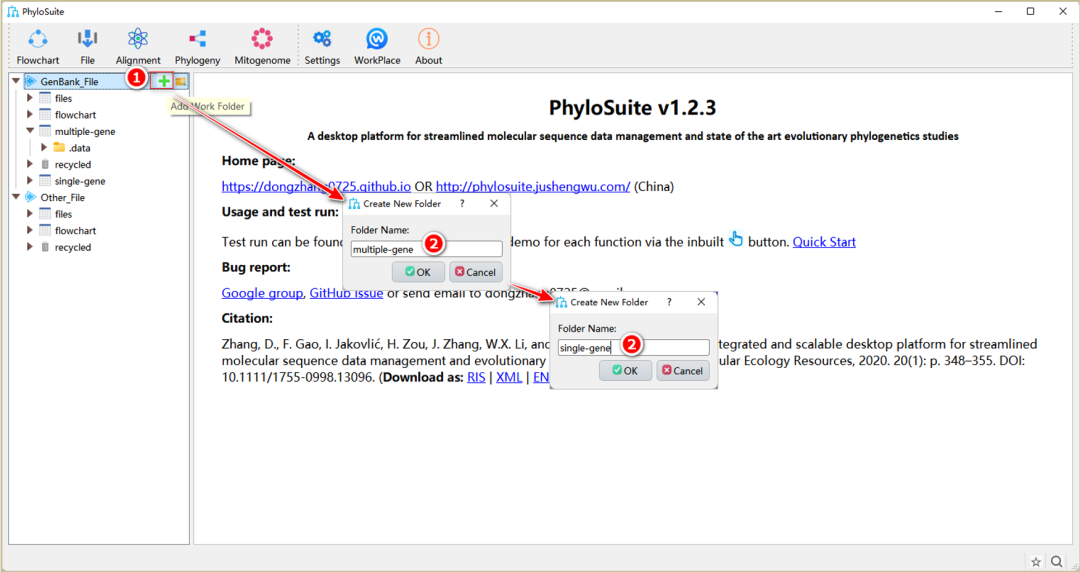Download citation as RIS

pyautogui.click(x=476, y=377)
